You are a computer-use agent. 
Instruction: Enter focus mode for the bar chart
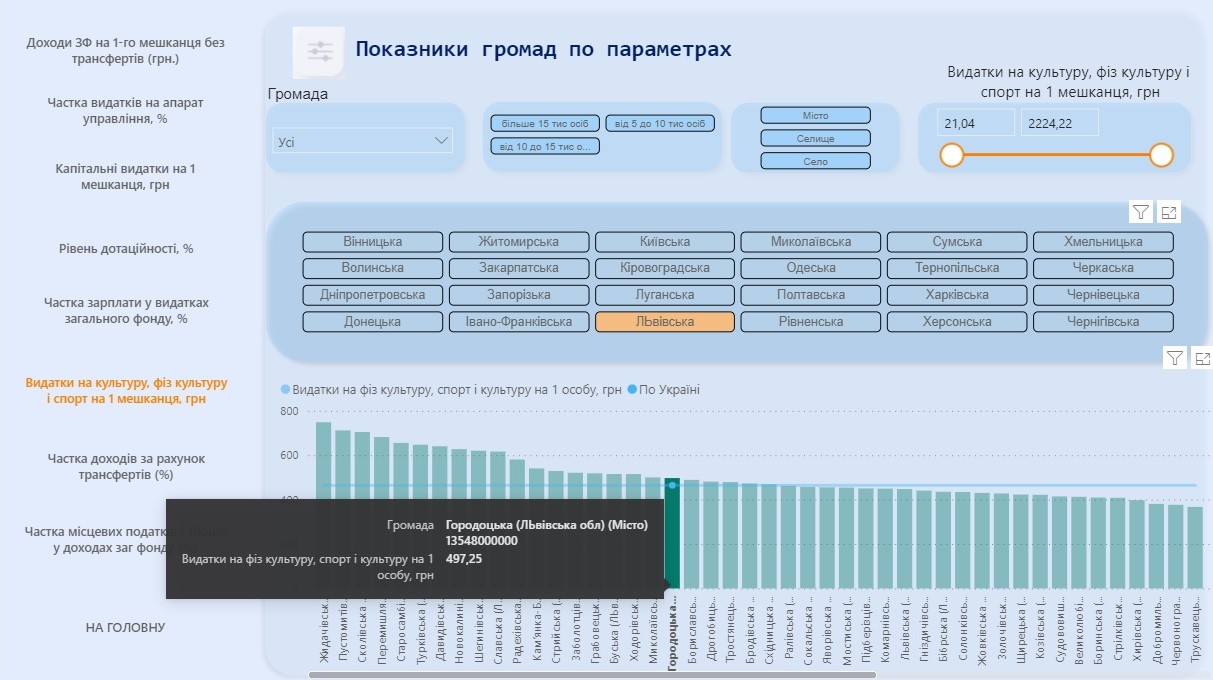tap(1203, 358)
